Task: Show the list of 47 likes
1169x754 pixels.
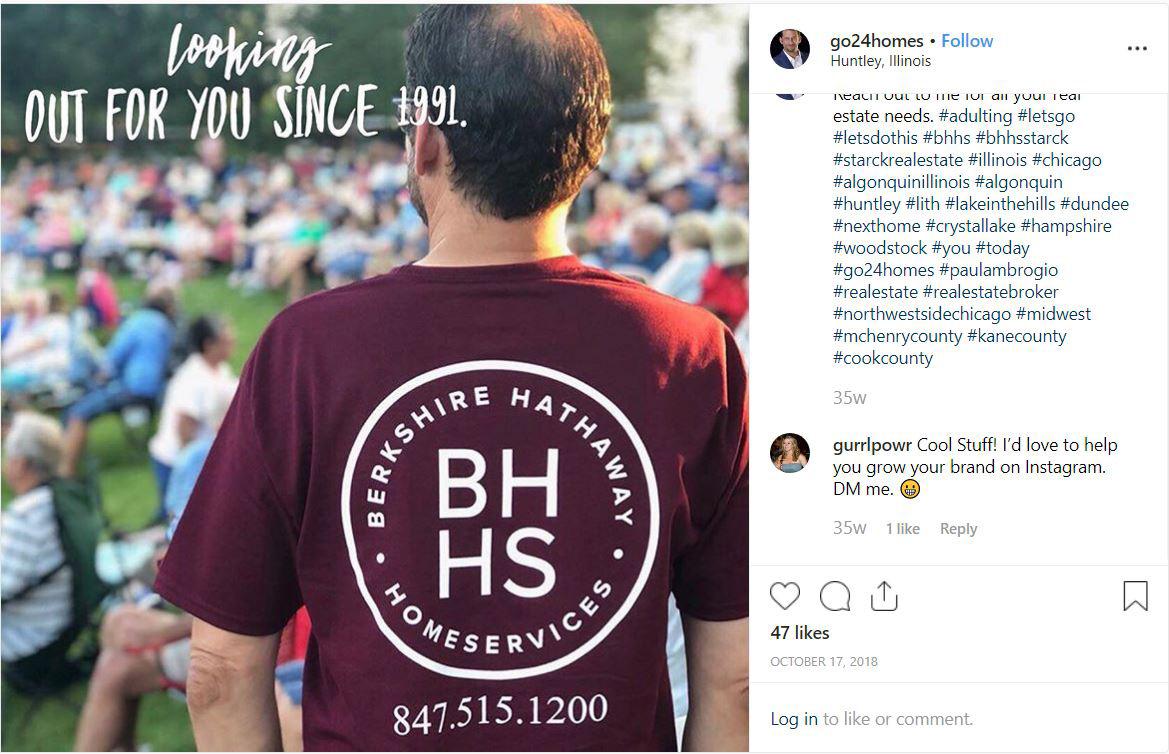Action: coord(800,632)
